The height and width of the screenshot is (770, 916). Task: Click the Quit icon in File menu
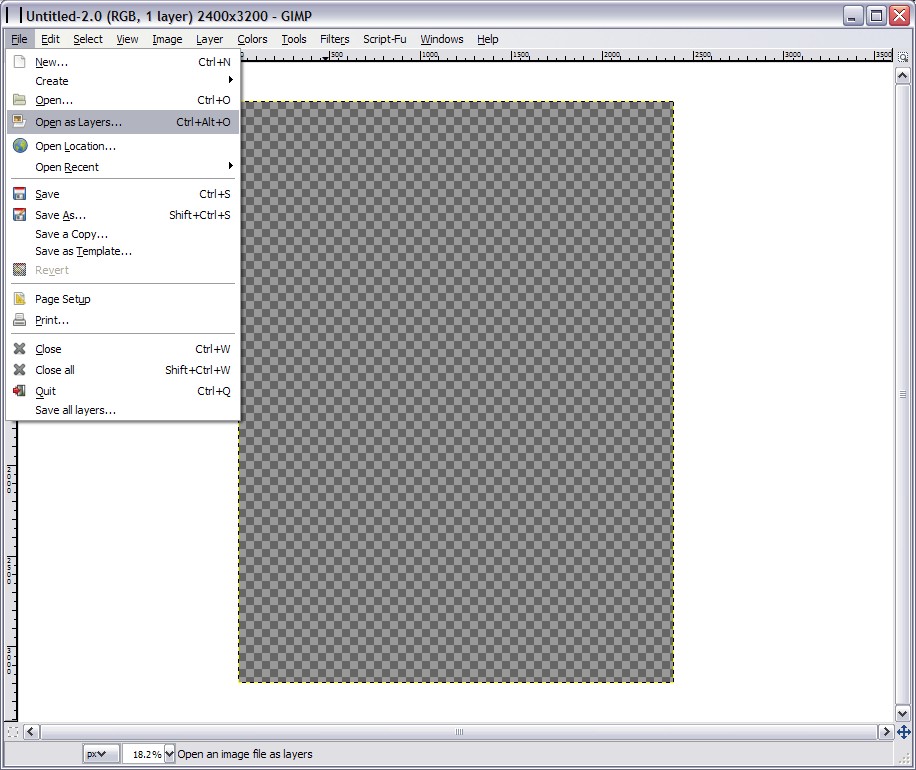tap(19, 391)
